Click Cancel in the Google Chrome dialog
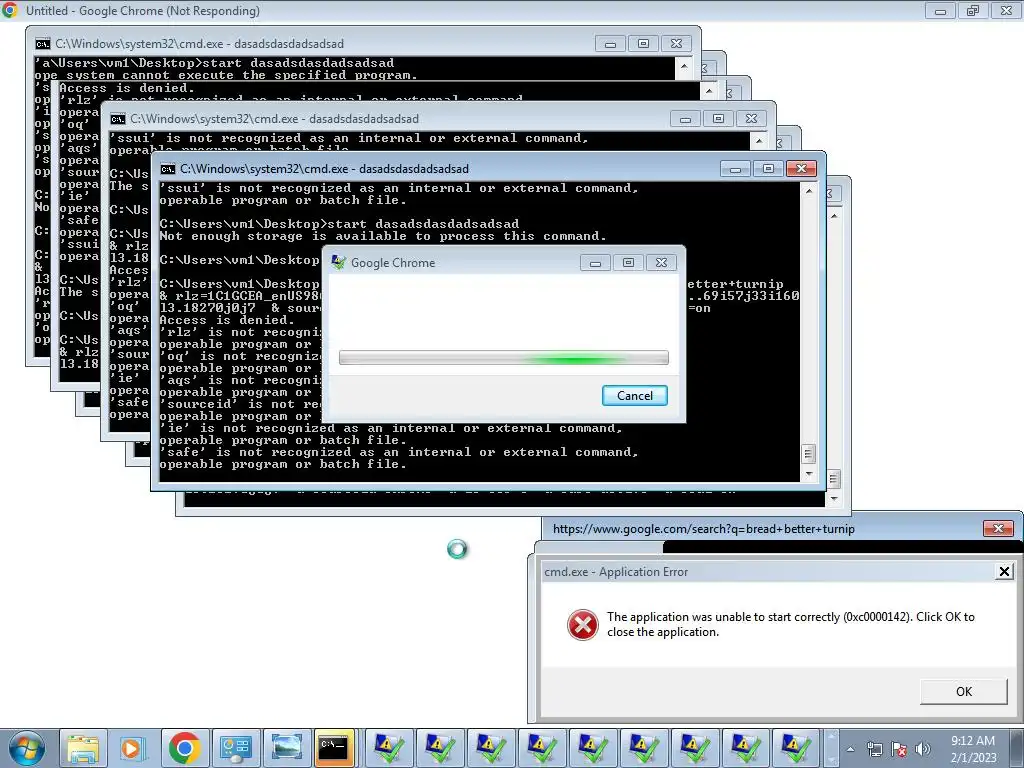Image resolution: width=1024 pixels, height=768 pixels. click(x=634, y=396)
